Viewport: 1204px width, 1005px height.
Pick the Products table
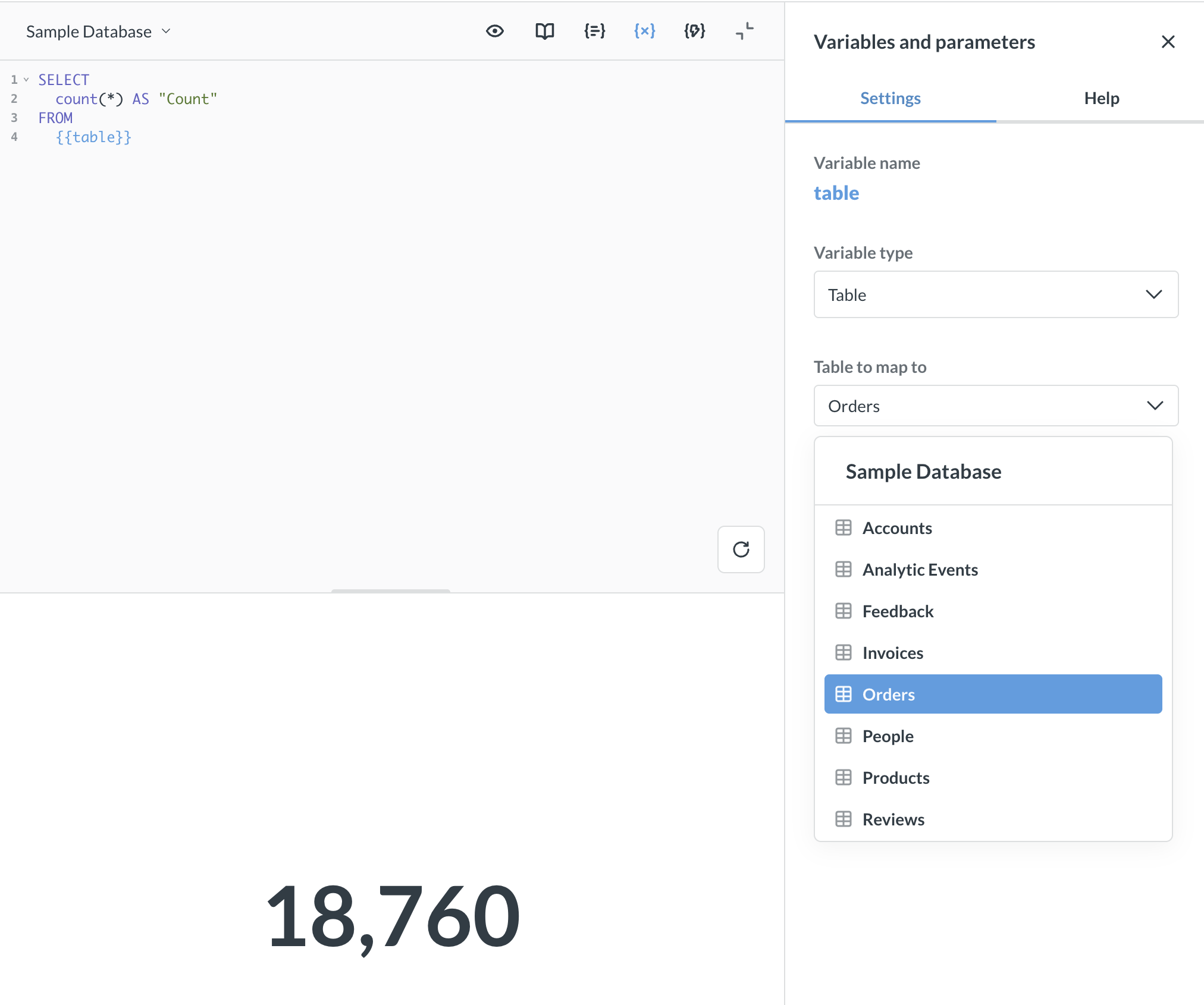click(895, 778)
